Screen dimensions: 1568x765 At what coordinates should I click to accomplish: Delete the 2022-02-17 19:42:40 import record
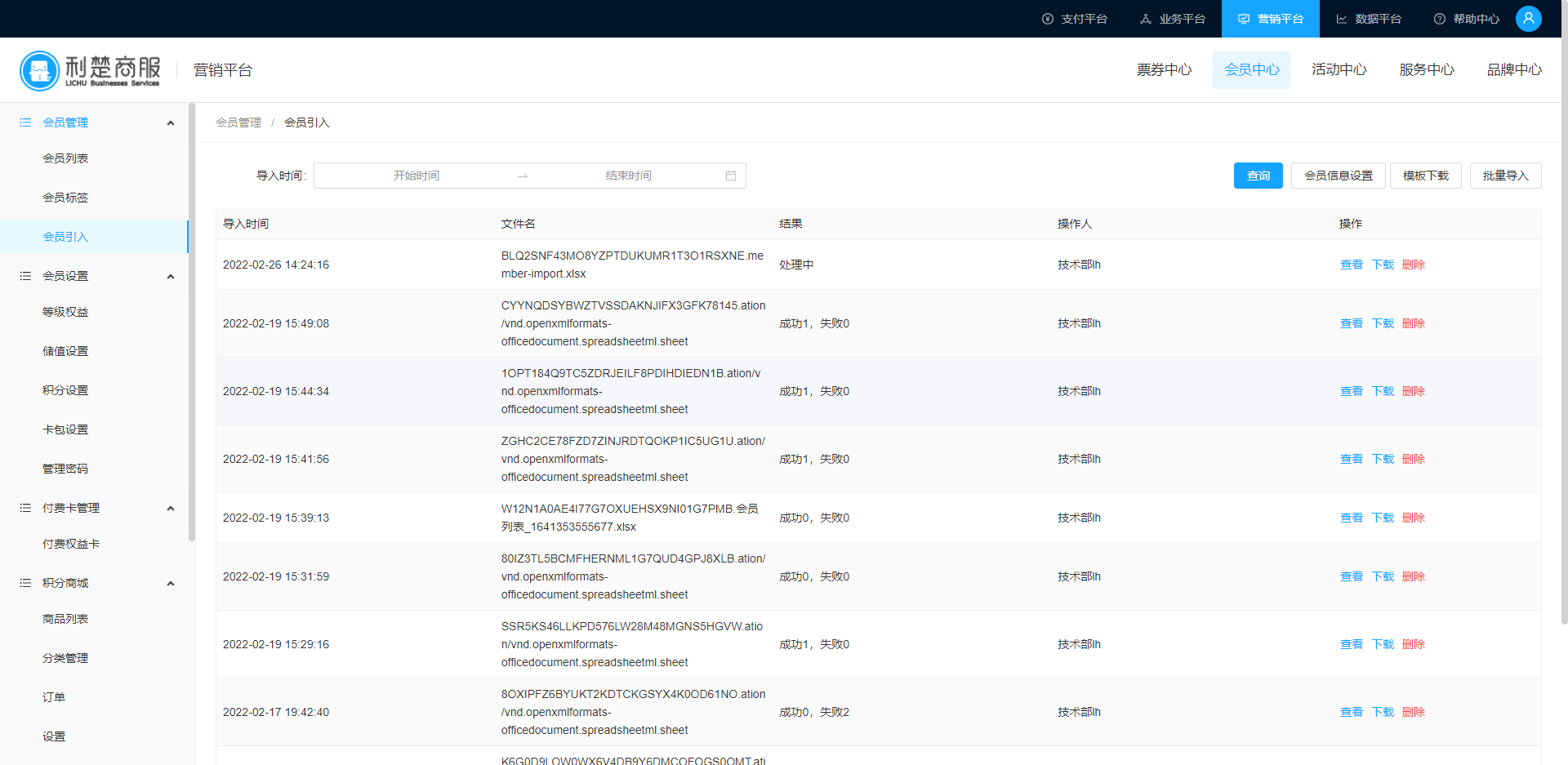(1413, 712)
